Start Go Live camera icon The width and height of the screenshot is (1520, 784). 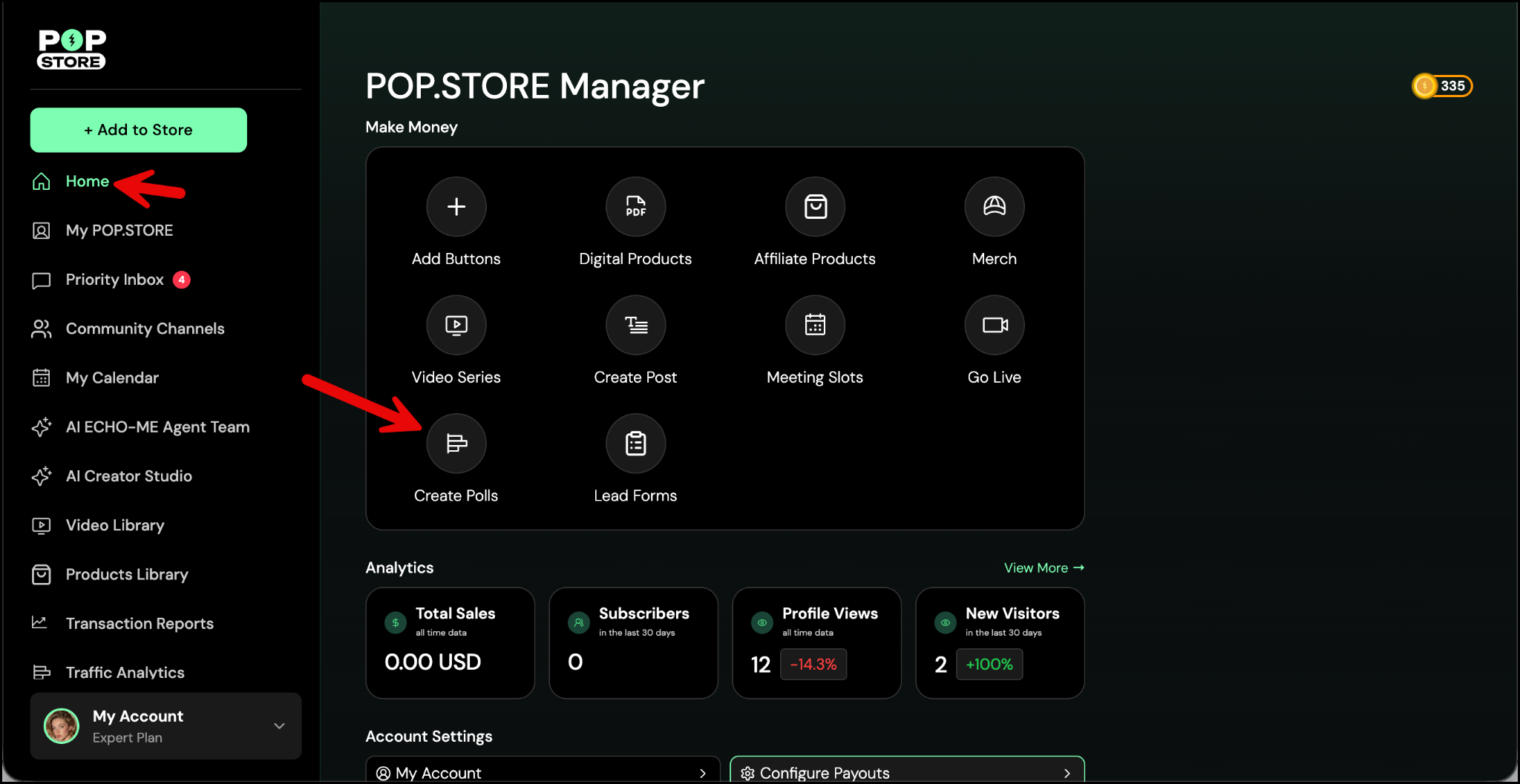pyautogui.click(x=994, y=325)
